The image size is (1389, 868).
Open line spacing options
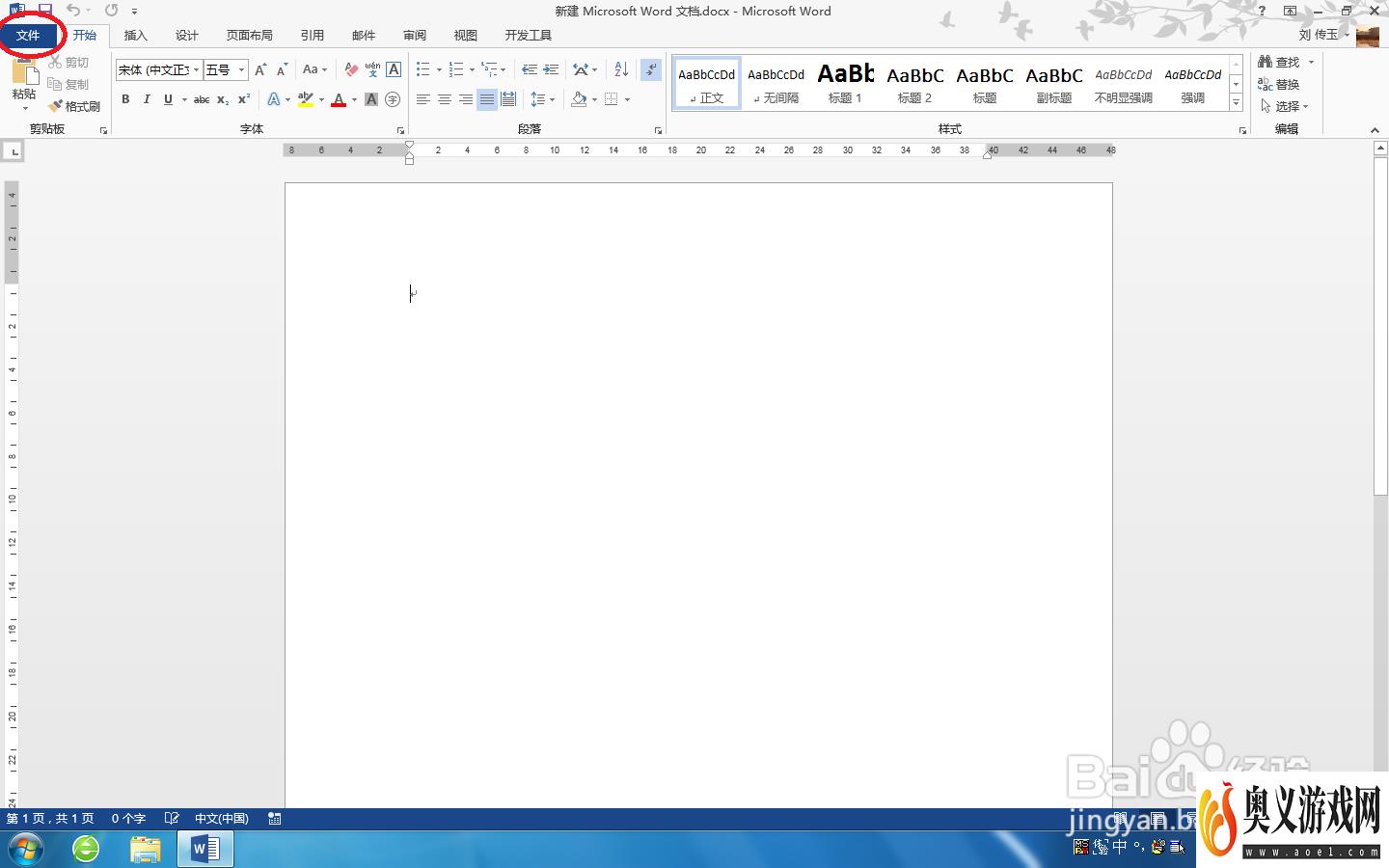point(543,99)
